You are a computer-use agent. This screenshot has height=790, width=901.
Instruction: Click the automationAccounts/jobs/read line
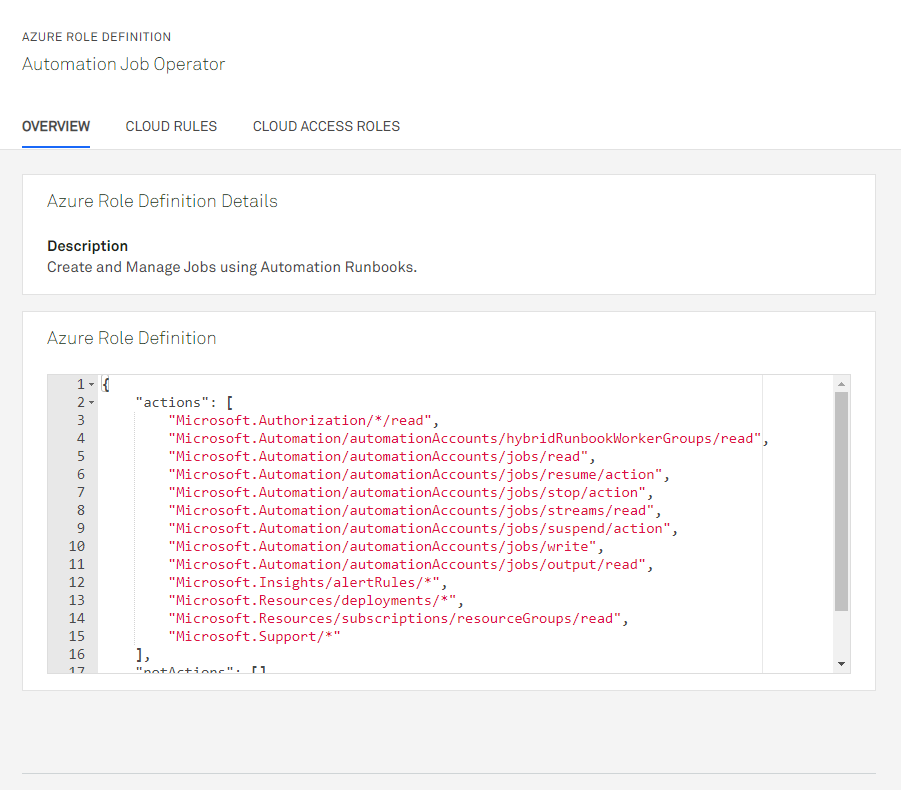point(382,456)
